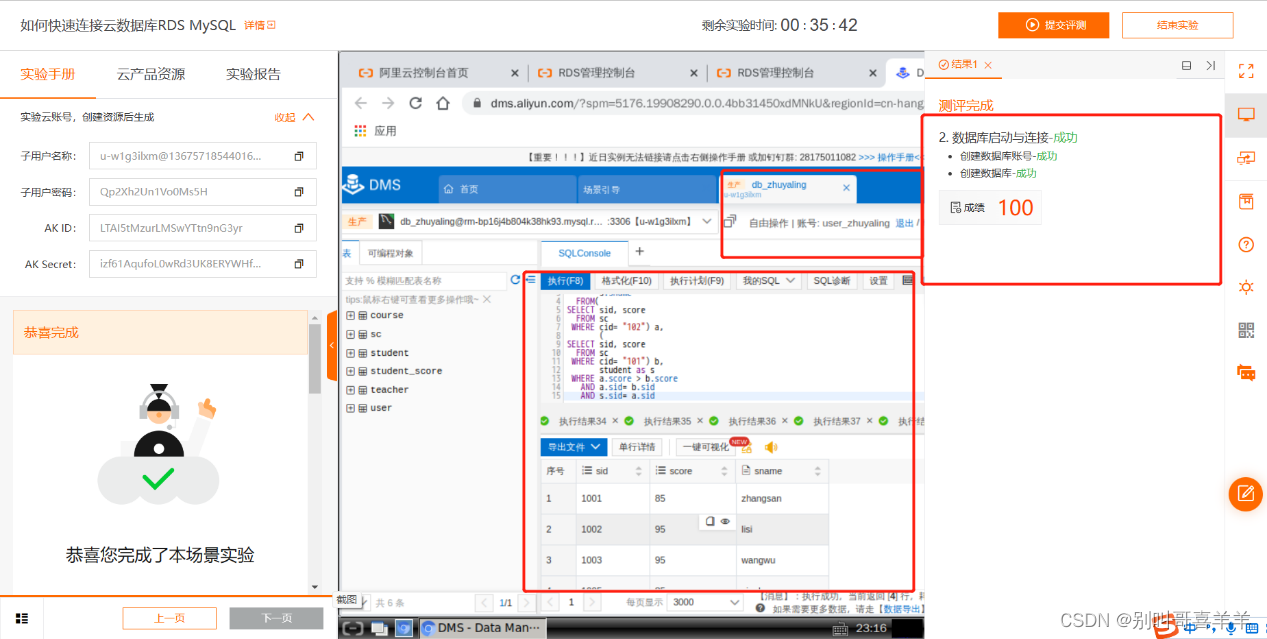Collapse the results panel to the right

tap(1210, 65)
